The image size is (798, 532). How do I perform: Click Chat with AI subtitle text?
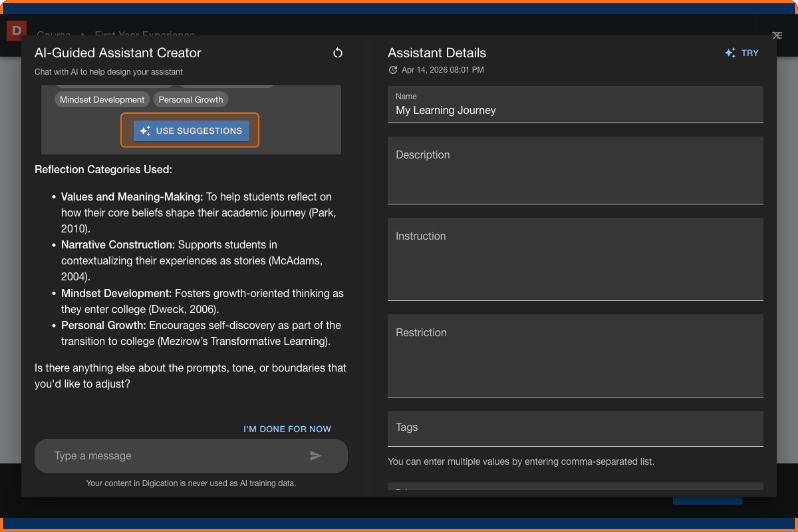[x=108, y=72]
